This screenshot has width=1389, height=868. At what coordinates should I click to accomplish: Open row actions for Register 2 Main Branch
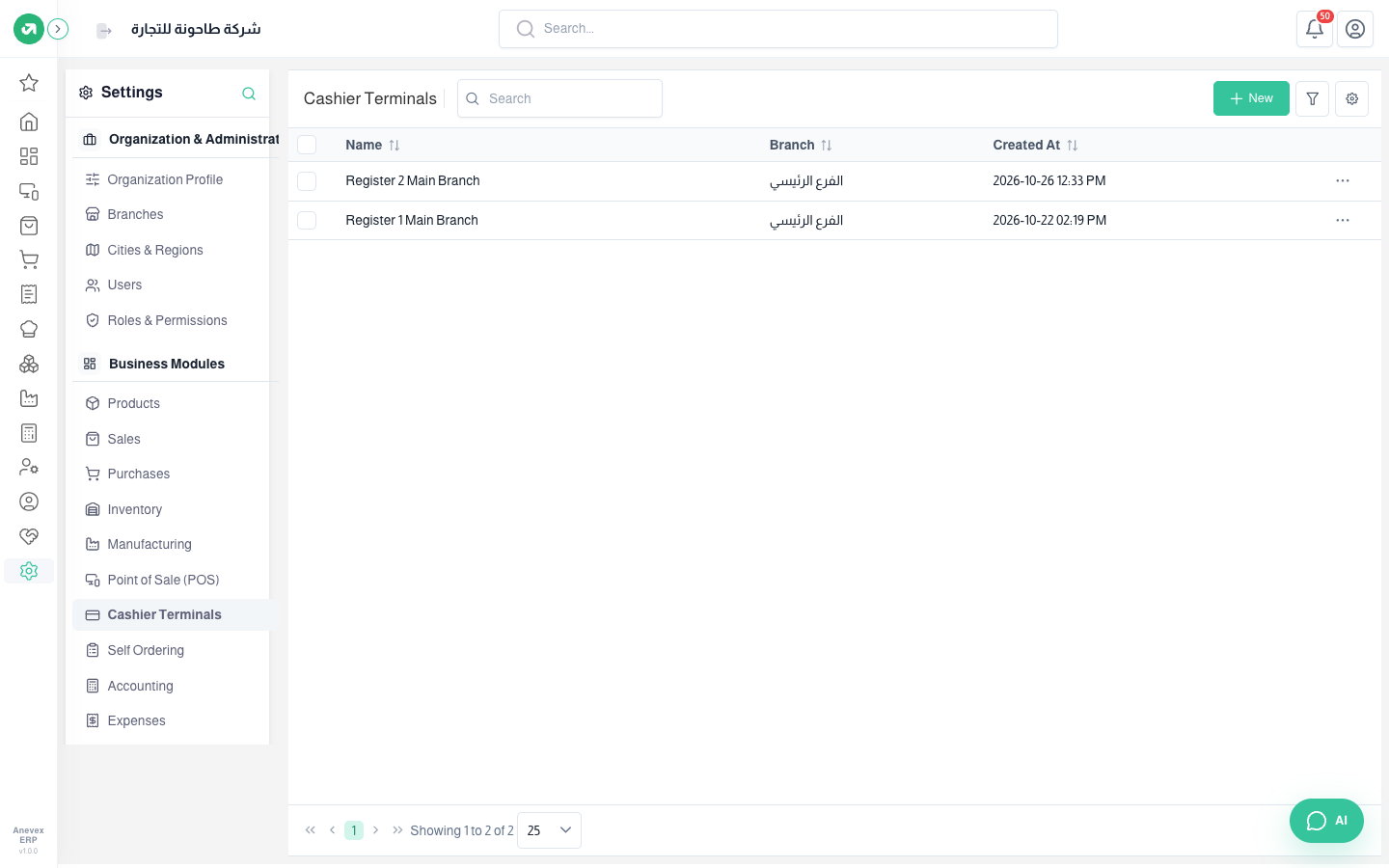1343,181
